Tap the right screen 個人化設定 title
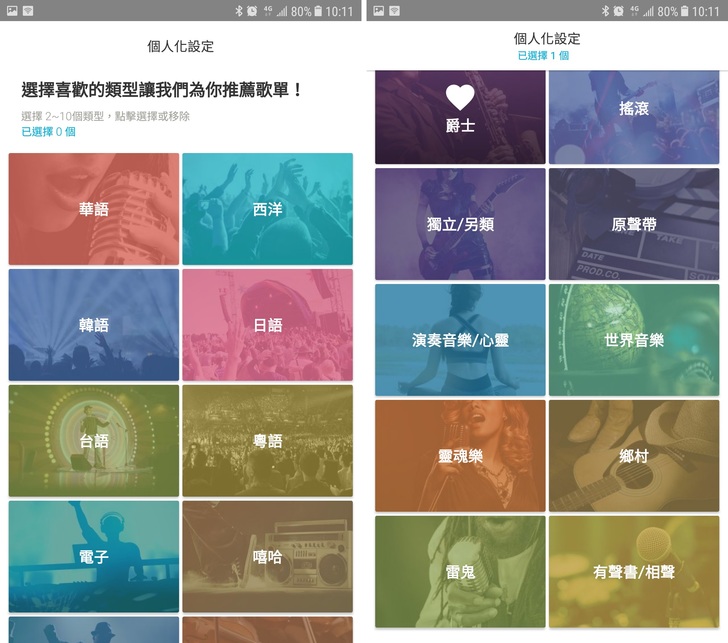 click(x=547, y=39)
